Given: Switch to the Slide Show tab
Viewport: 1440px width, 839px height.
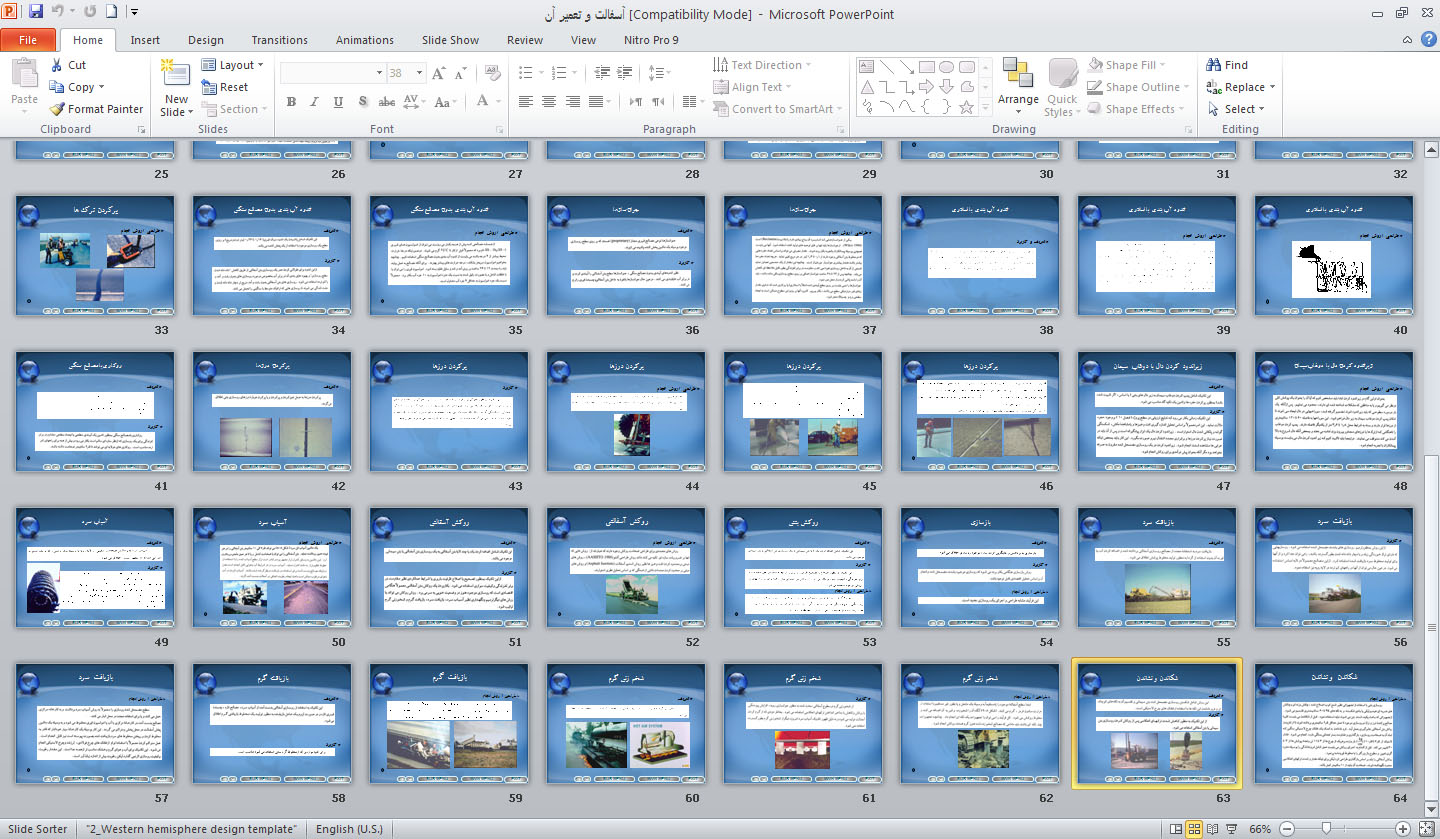Looking at the screenshot, I should click(450, 40).
